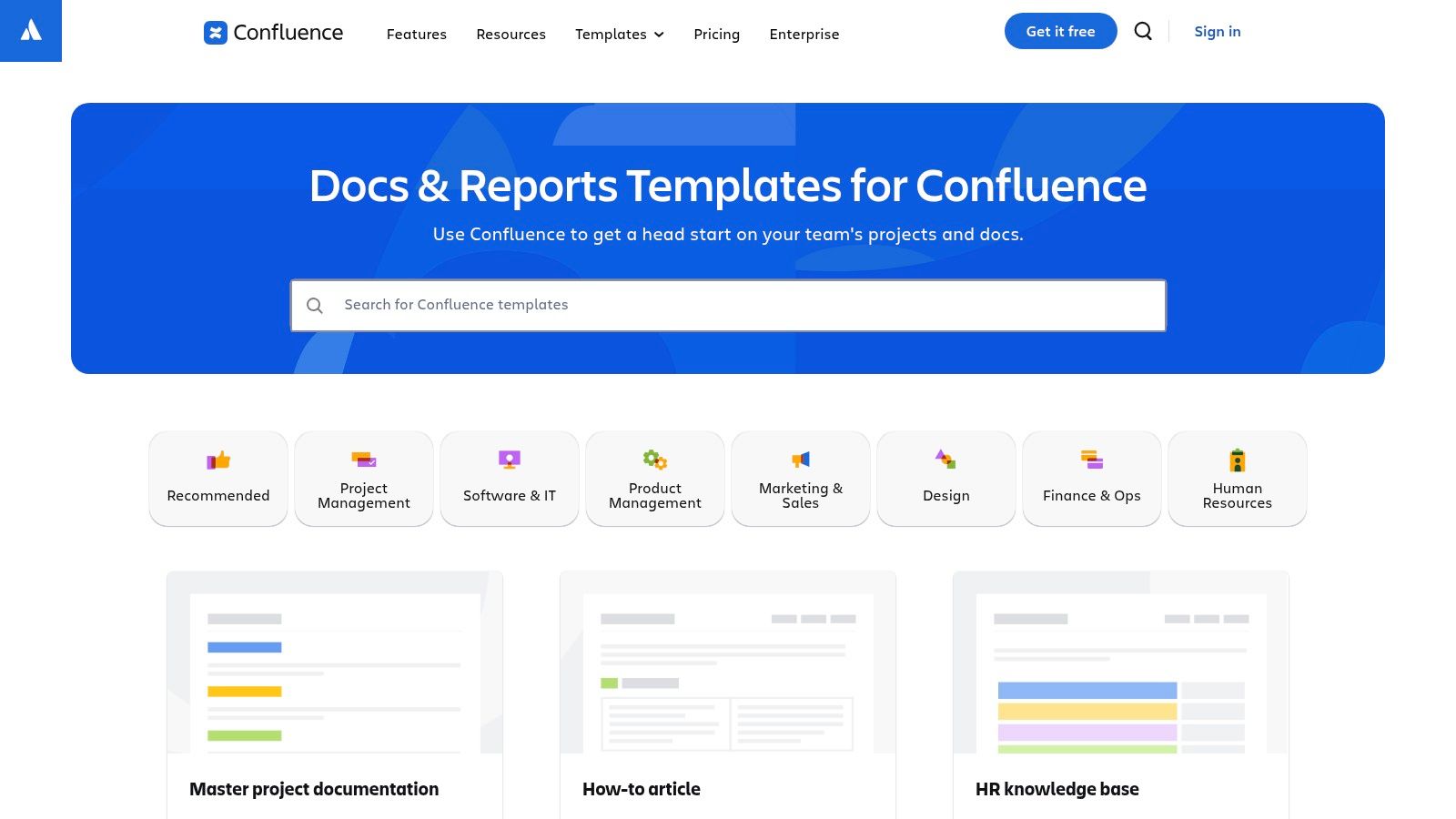1456x819 pixels.
Task: Select the Finance & Ops category
Action: coord(1092,479)
